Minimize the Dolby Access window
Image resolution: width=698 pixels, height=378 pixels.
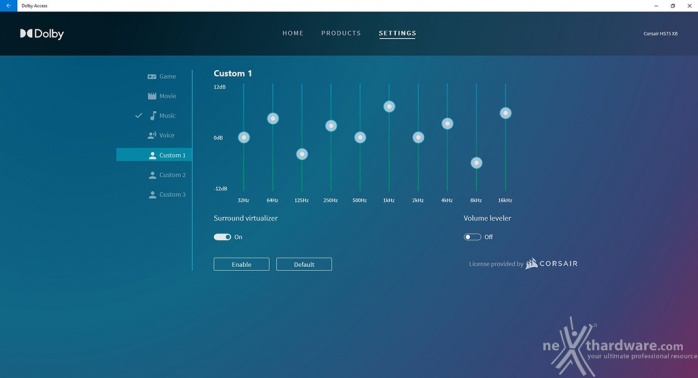pos(656,6)
